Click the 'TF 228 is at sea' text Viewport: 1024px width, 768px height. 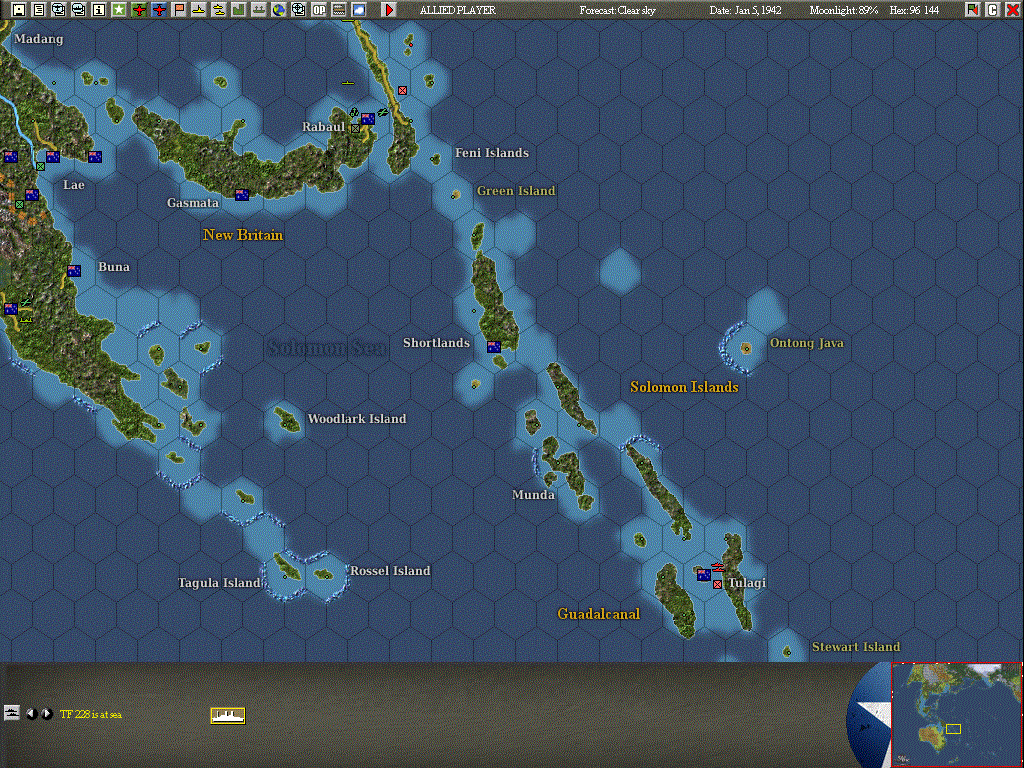click(x=91, y=714)
